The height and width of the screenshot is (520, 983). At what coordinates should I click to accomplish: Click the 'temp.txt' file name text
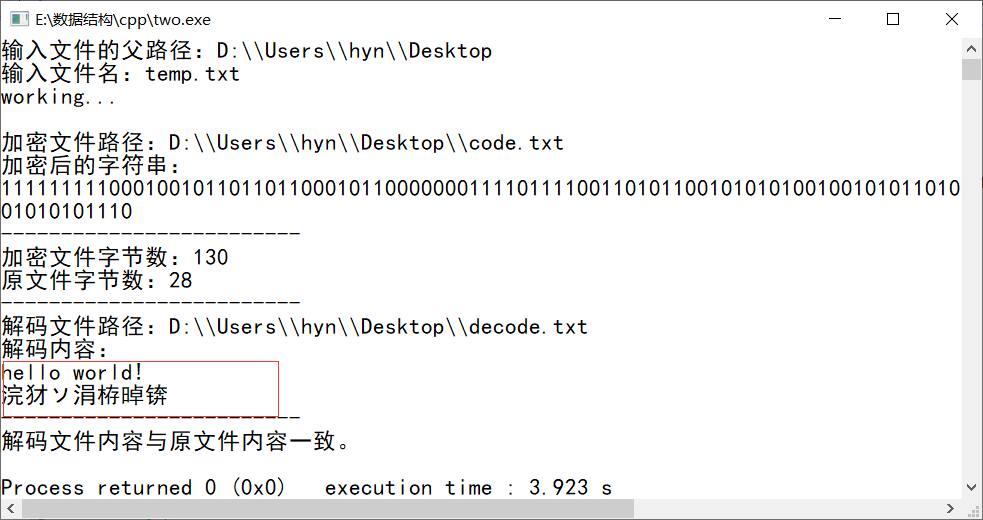coord(192,74)
